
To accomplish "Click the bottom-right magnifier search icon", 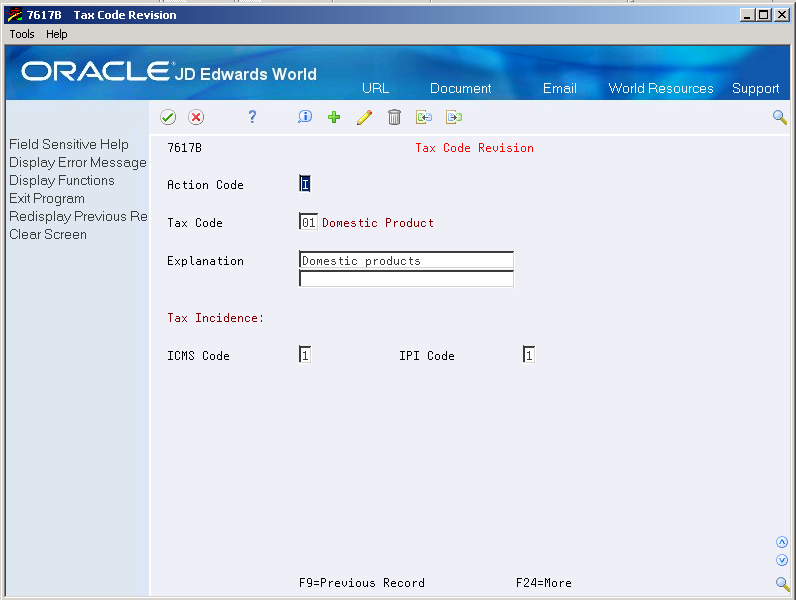I will point(782,584).
